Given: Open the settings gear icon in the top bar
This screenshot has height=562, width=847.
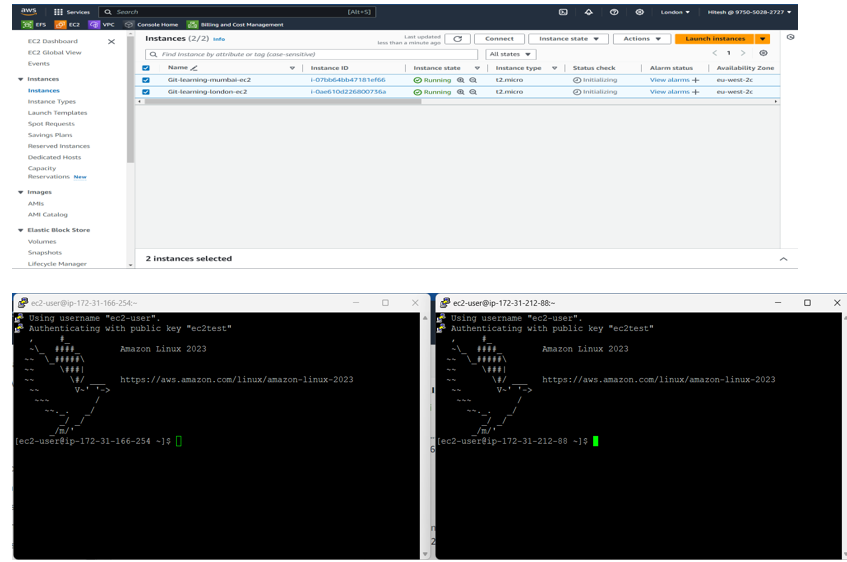Looking at the screenshot, I should coord(639,12).
